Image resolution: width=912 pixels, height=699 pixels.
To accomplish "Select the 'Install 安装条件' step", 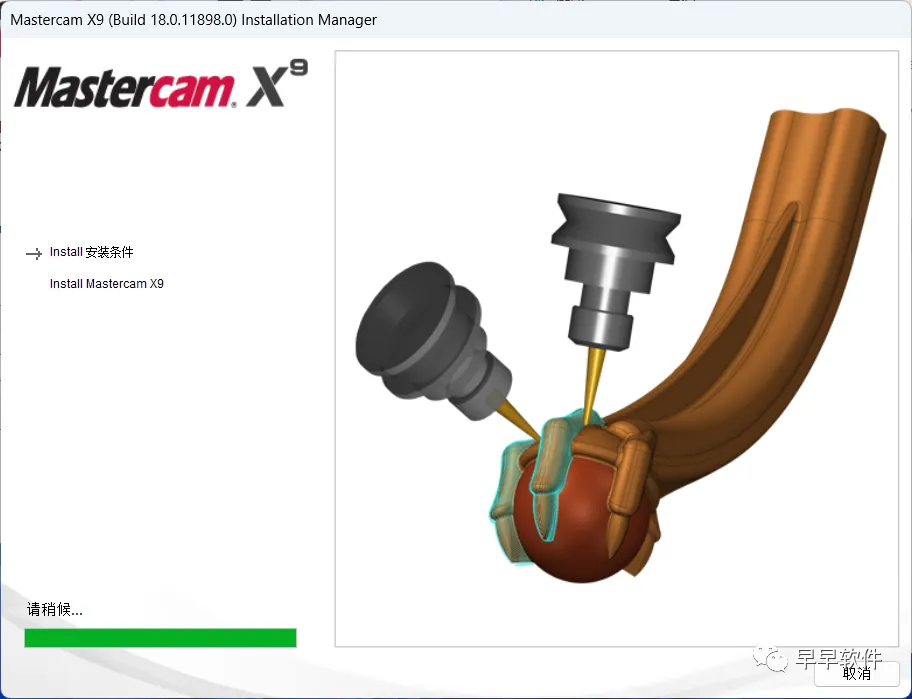I will (x=91, y=252).
